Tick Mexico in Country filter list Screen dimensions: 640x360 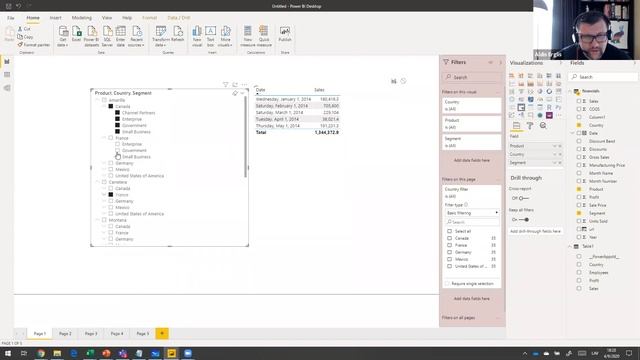click(449, 259)
